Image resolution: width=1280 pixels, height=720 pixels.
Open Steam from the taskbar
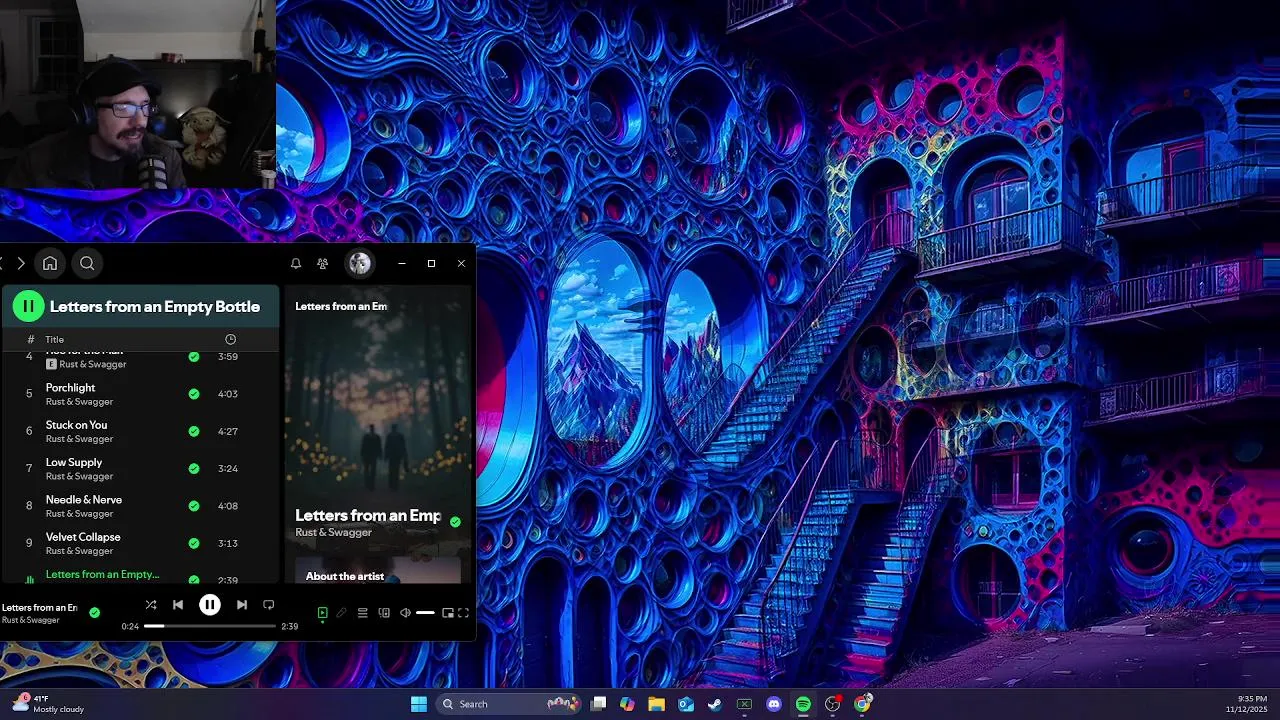(x=715, y=704)
